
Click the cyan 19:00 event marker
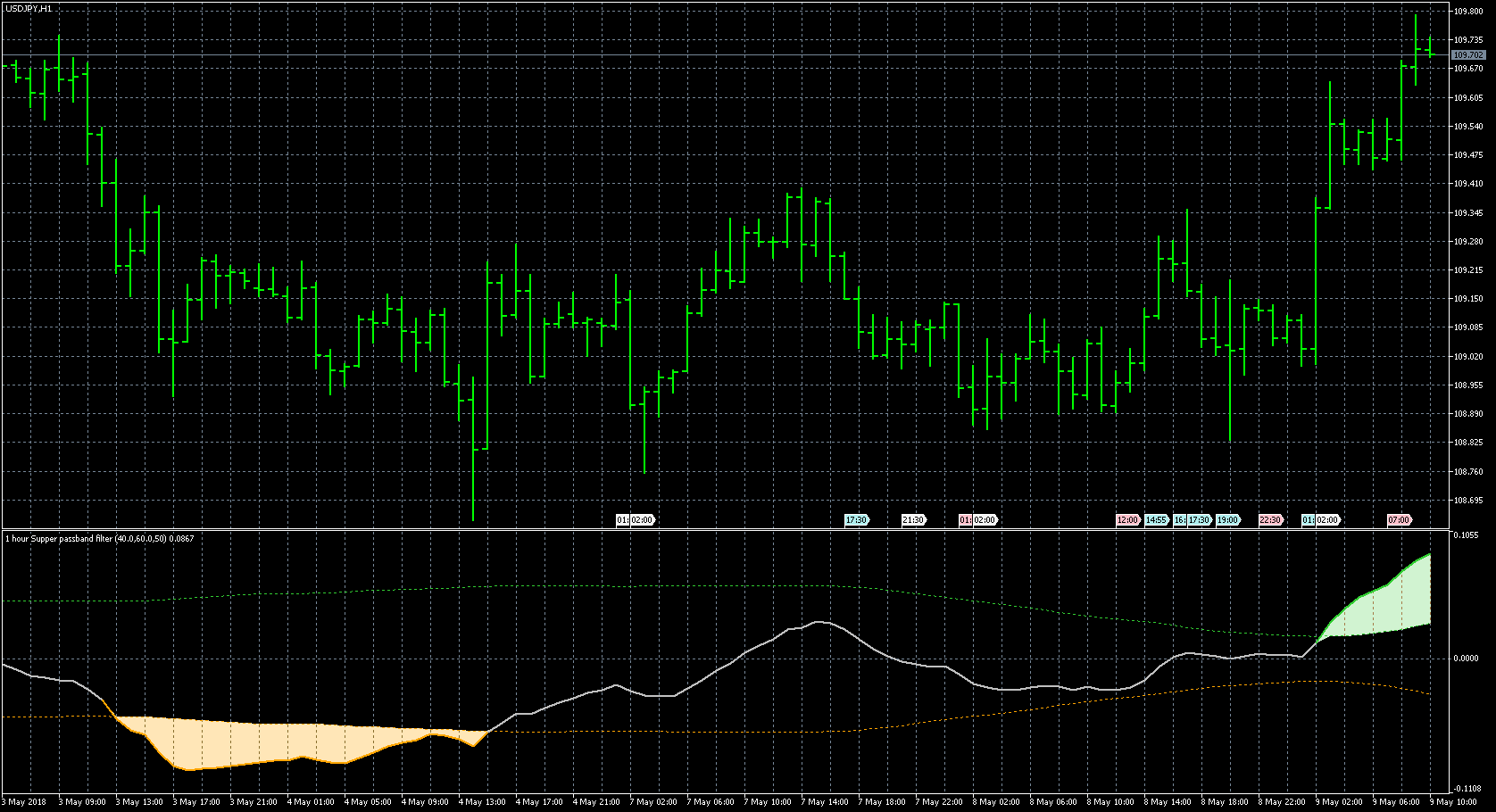[x=1228, y=519]
